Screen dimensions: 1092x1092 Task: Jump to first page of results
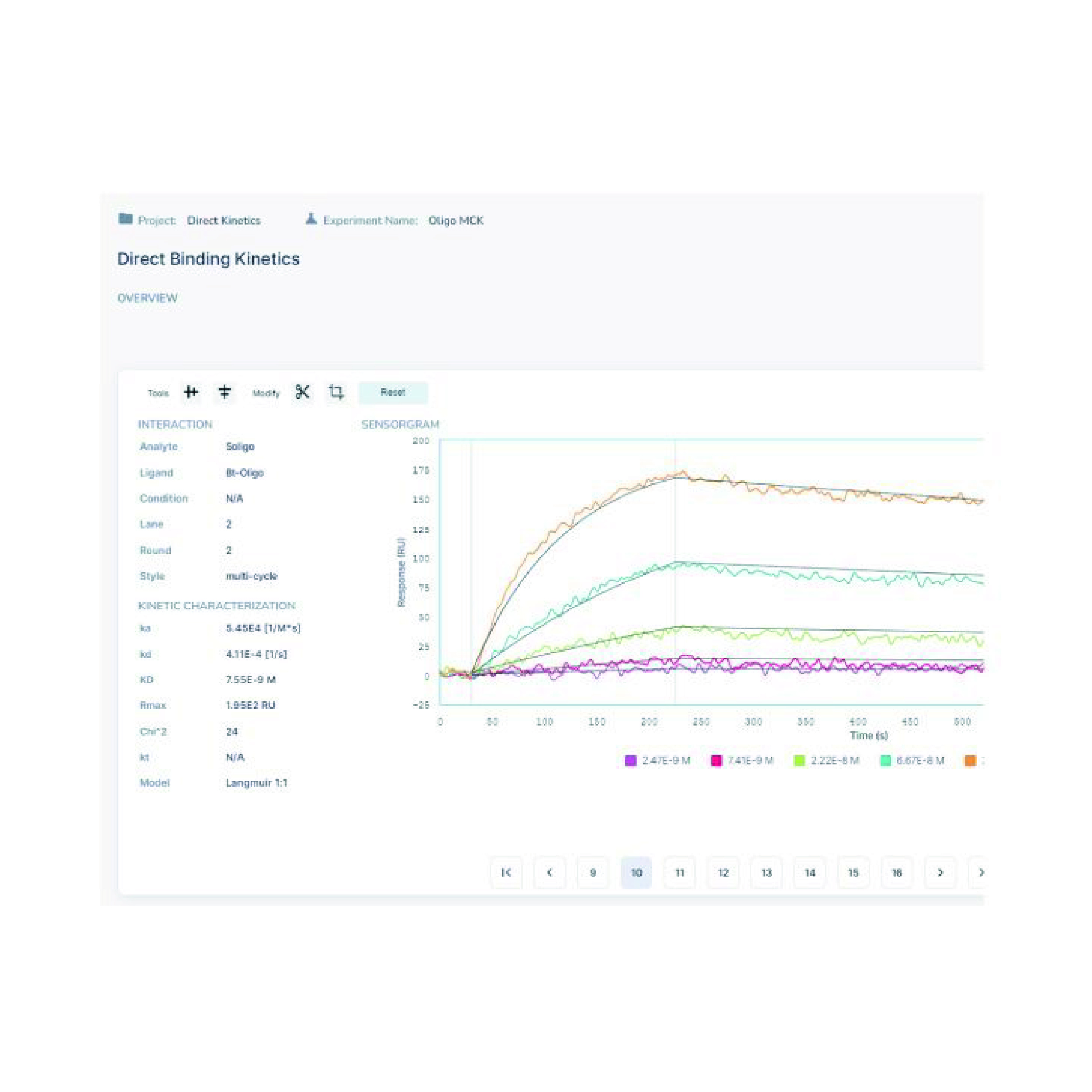506,873
